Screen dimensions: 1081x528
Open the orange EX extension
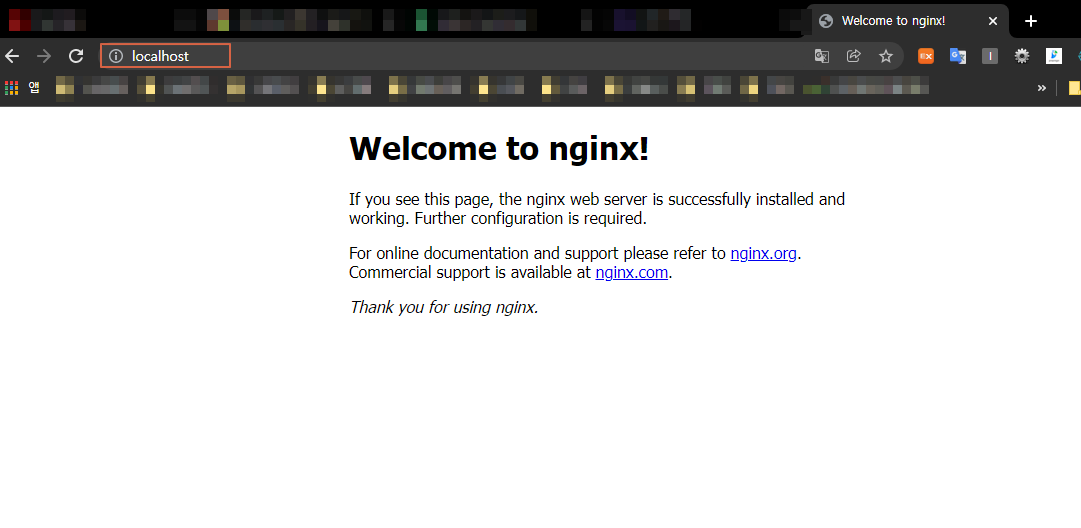click(x=926, y=57)
